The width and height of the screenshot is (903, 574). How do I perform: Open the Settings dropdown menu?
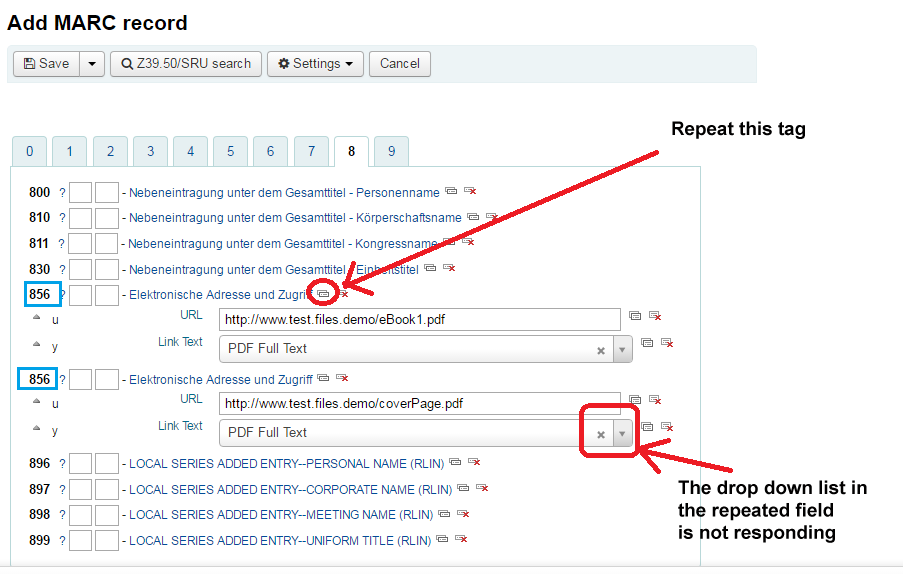(315, 64)
